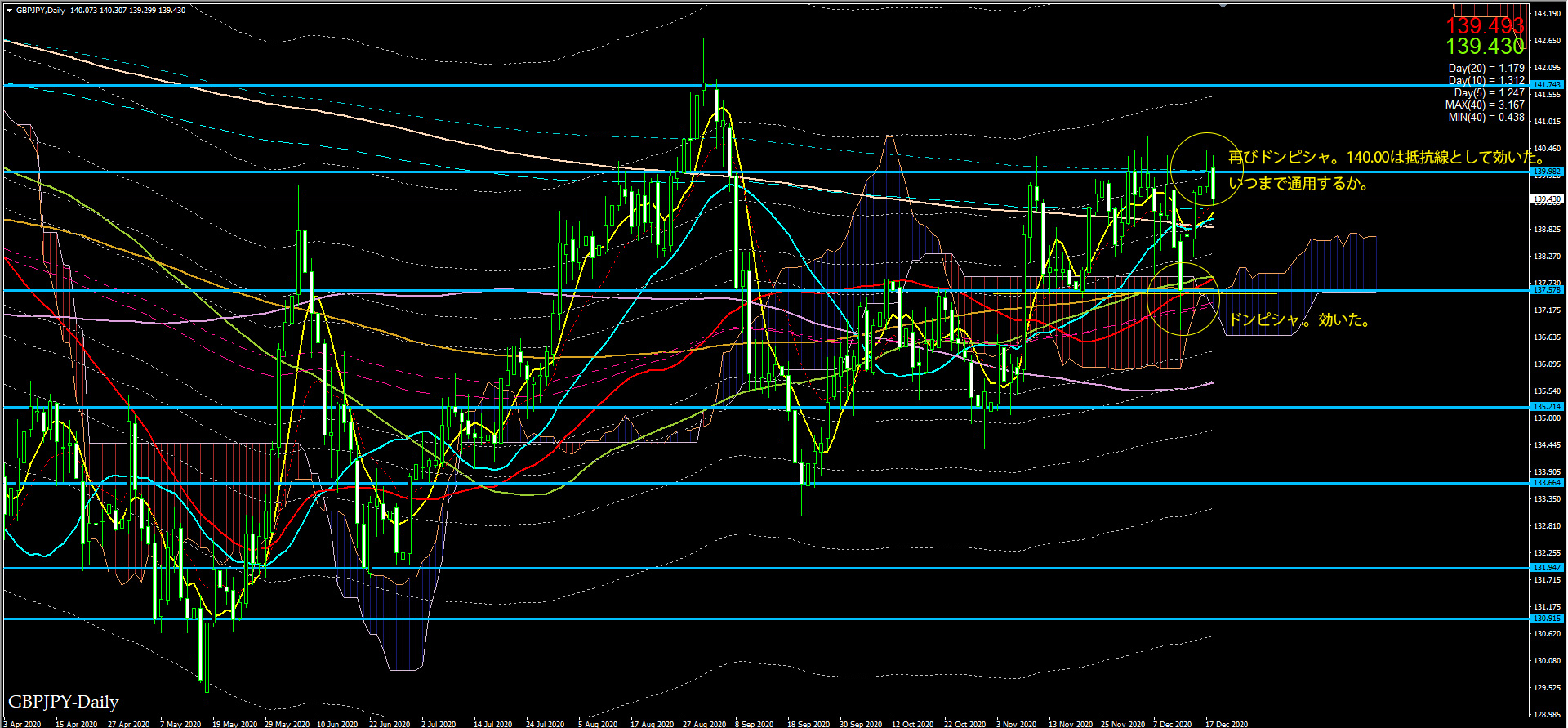This screenshot has width=1568, height=728.
Task: Click the Day(5) = 1.247 reading
Action: (1489, 93)
